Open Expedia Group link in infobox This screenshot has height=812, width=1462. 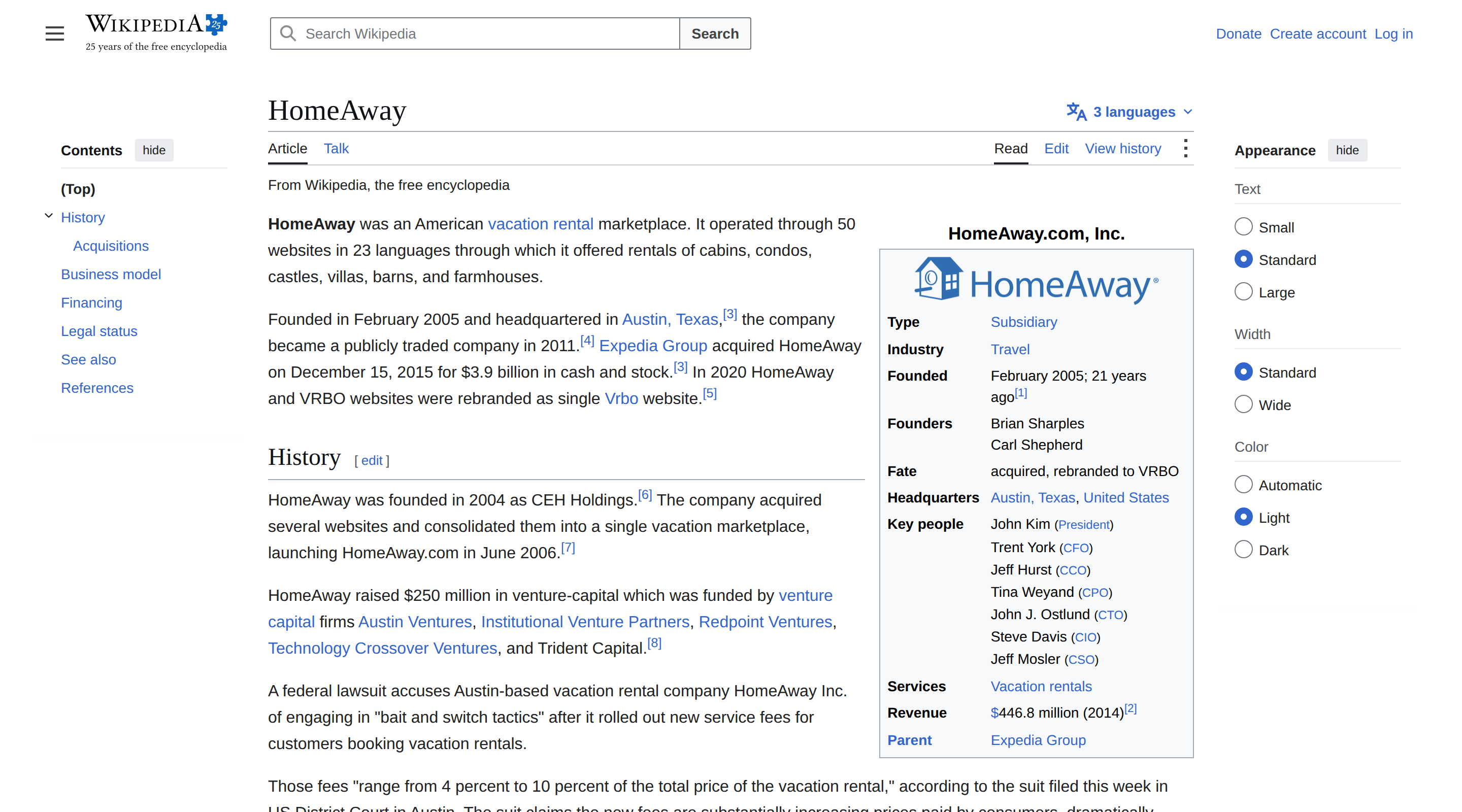1038,740
